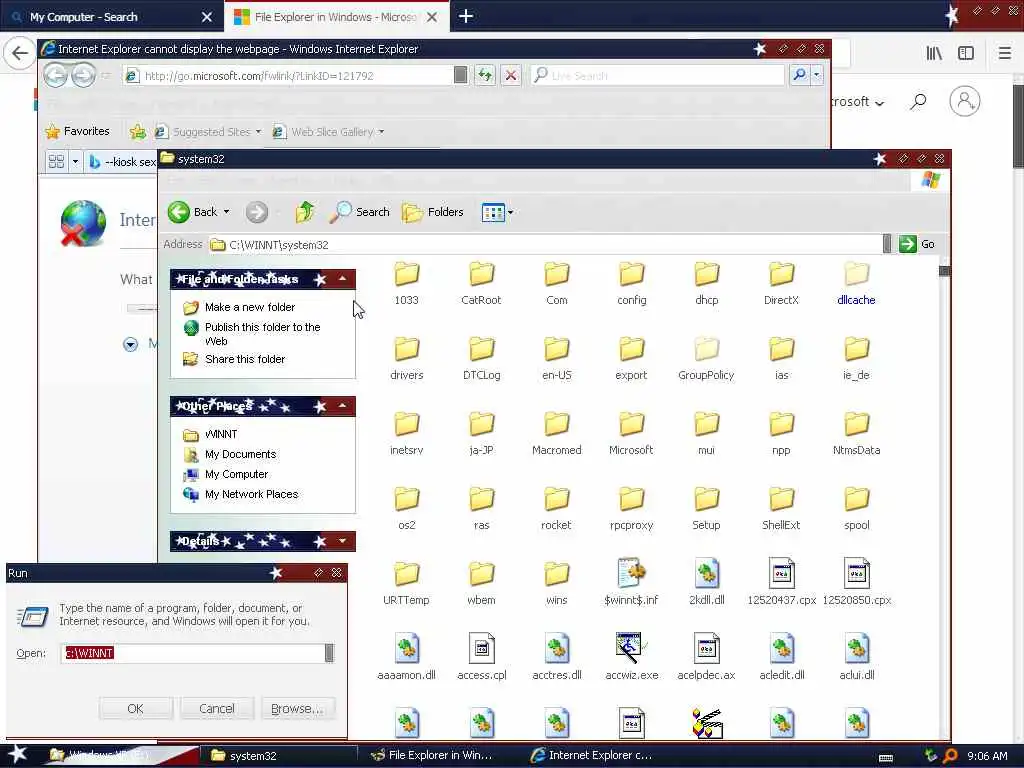Click the Forward arrow in system32 toolbar
Screen dimensions: 1024x768
(257, 212)
